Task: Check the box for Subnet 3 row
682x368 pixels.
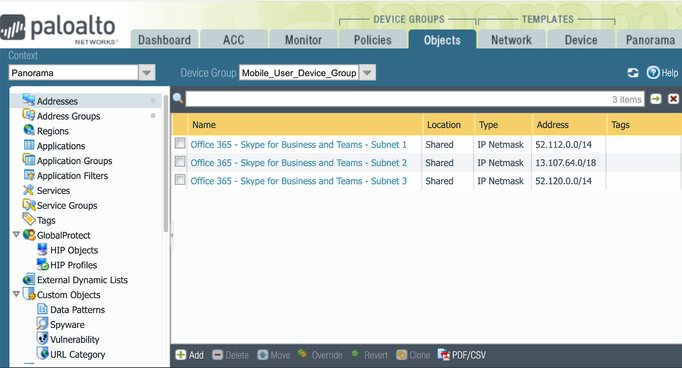Action: [x=180, y=180]
